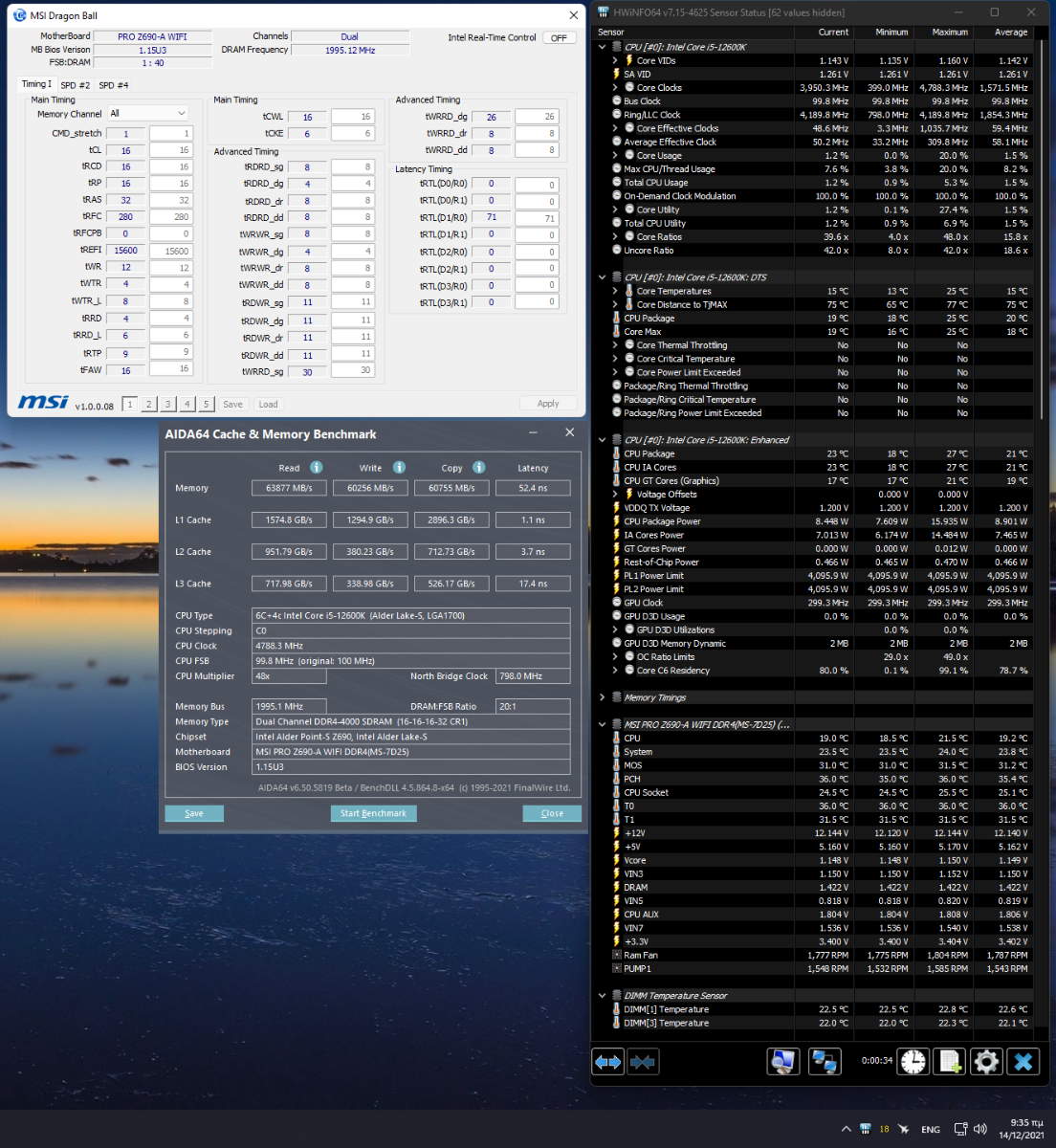
Task: Expand the Core Clocks row
Action: point(615,87)
